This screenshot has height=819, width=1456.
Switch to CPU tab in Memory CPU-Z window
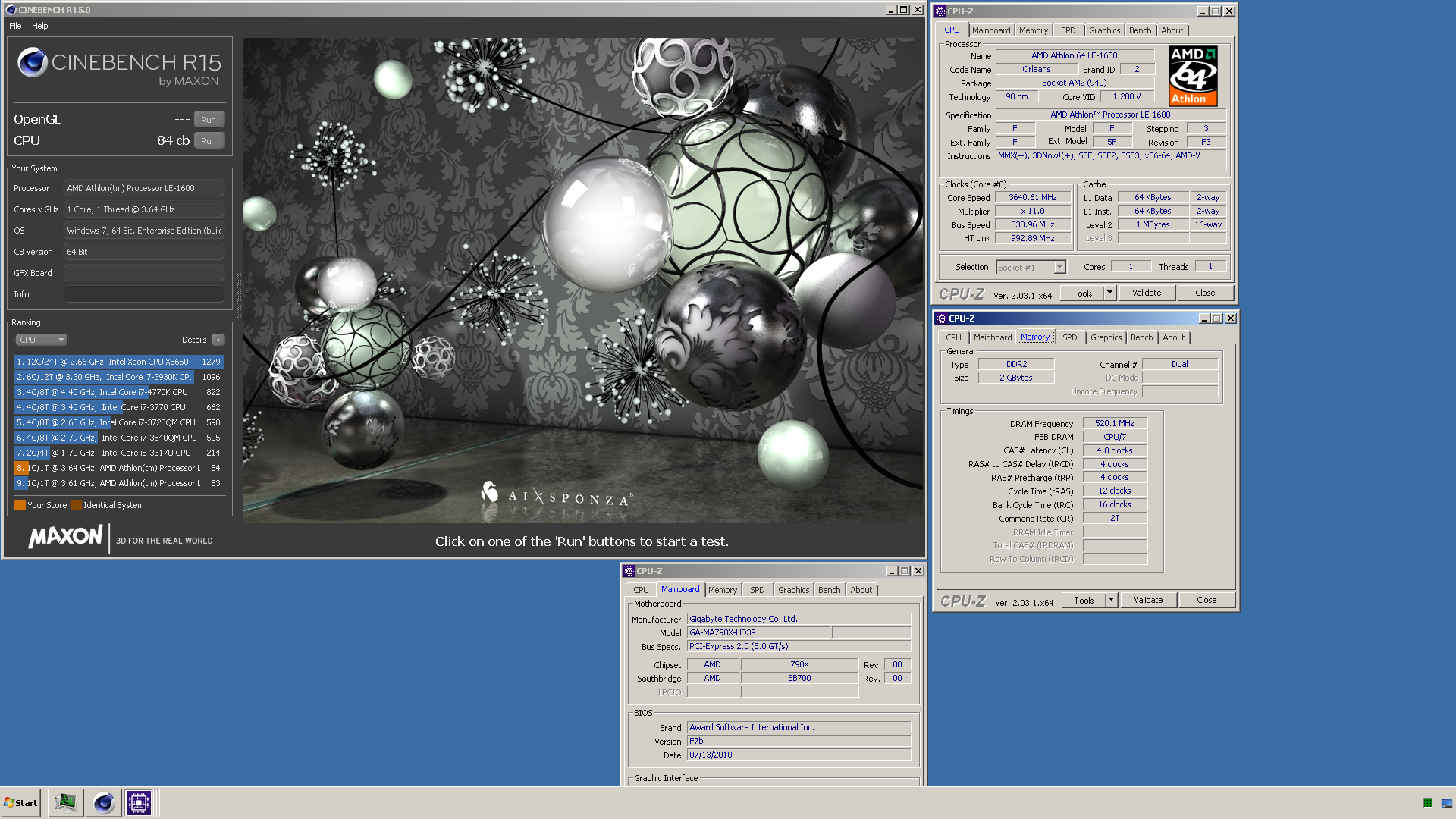pos(954,337)
